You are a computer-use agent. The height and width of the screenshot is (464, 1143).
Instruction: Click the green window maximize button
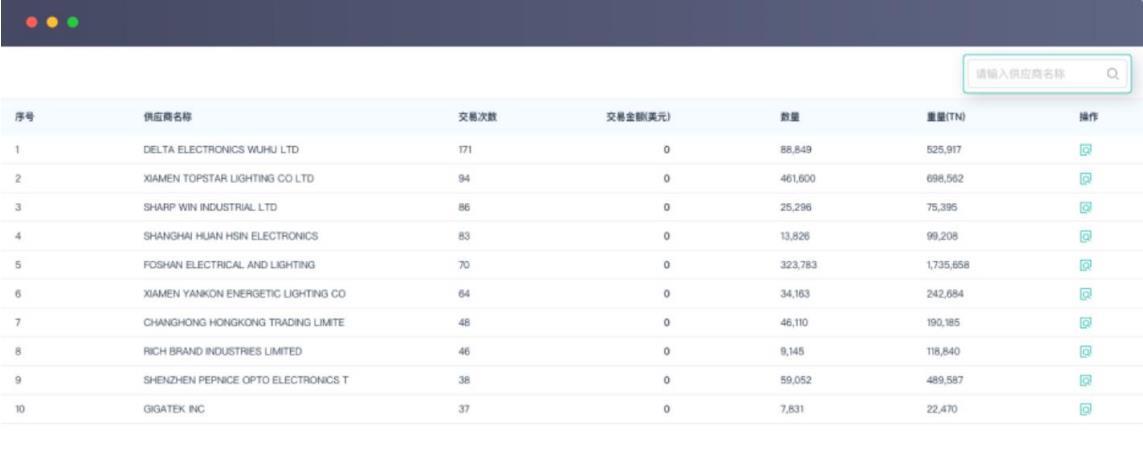coord(73,22)
